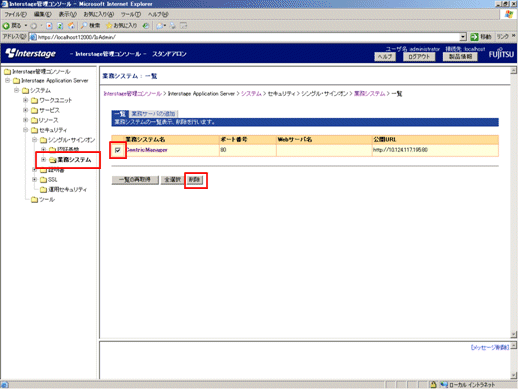
Task: Expand the サービス tree node
Action: (25, 110)
